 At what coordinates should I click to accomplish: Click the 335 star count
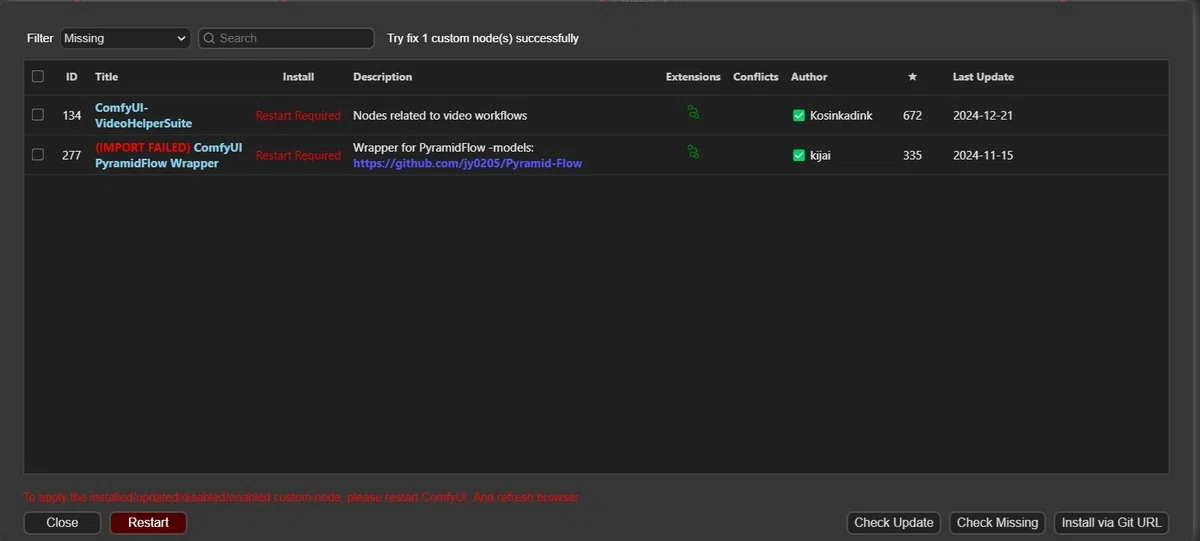coord(912,155)
